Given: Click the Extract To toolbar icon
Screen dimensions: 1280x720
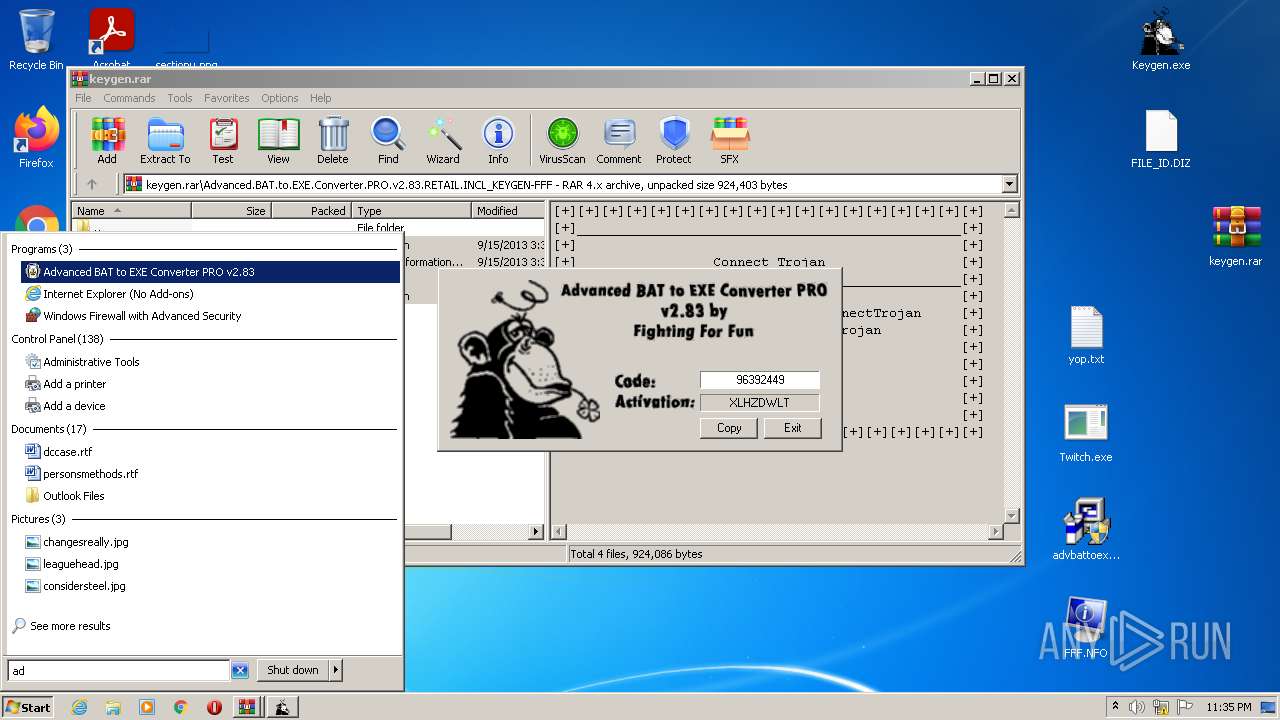Looking at the screenshot, I should pyautogui.click(x=165, y=140).
